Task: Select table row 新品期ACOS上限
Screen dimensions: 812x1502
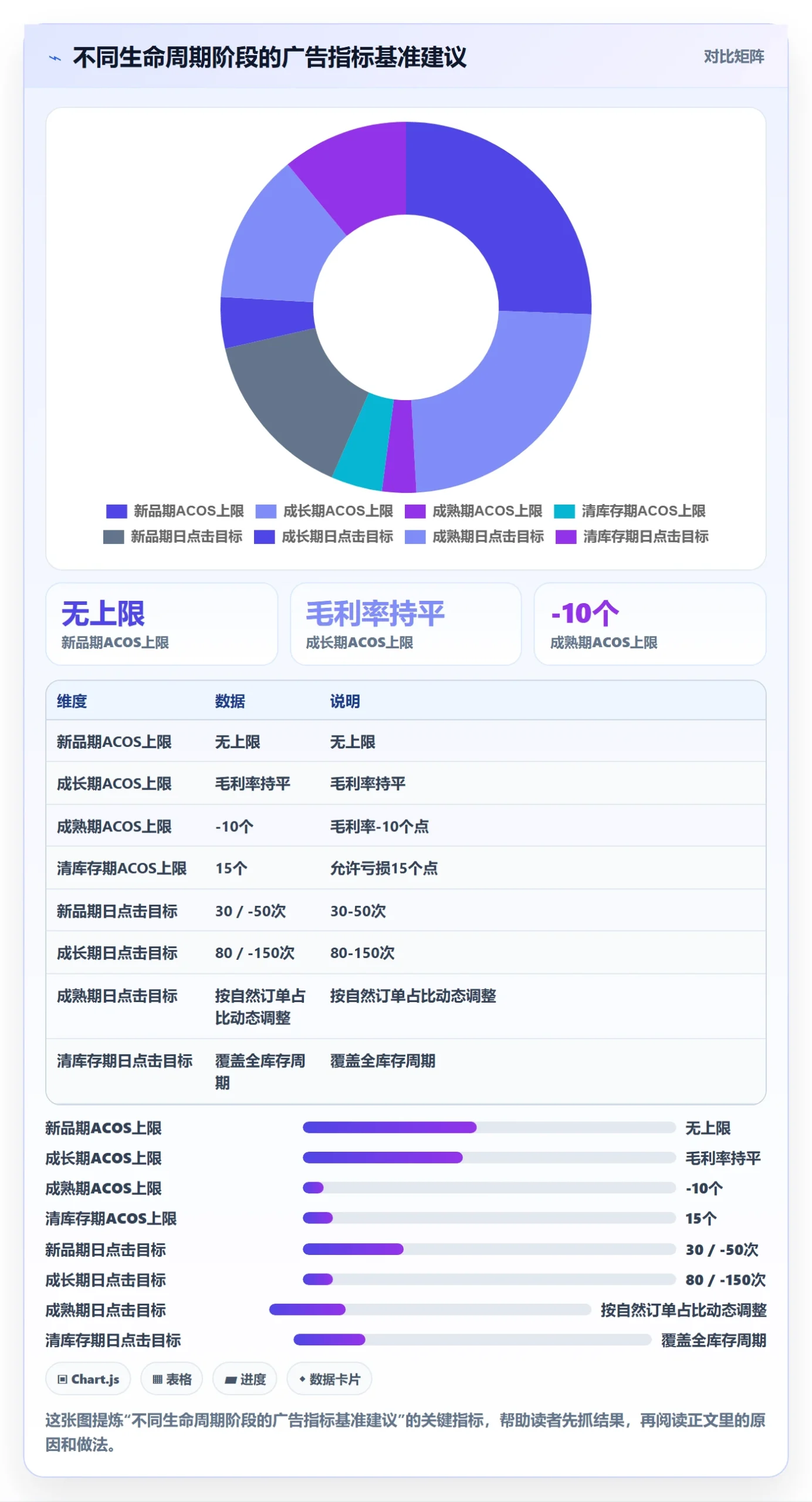Action: (405, 742)
